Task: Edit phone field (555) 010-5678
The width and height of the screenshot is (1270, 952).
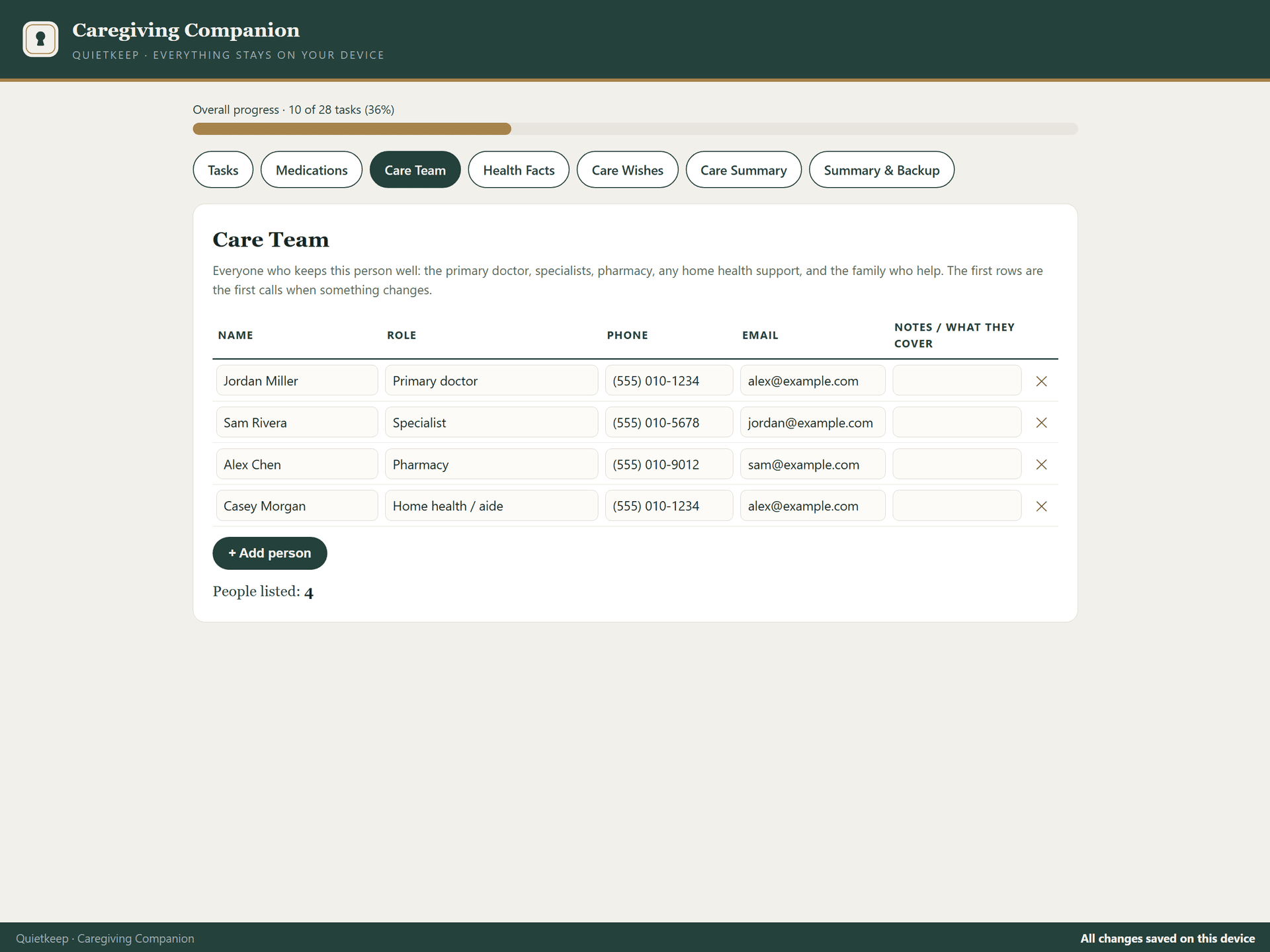Action: tap(669, 422)
